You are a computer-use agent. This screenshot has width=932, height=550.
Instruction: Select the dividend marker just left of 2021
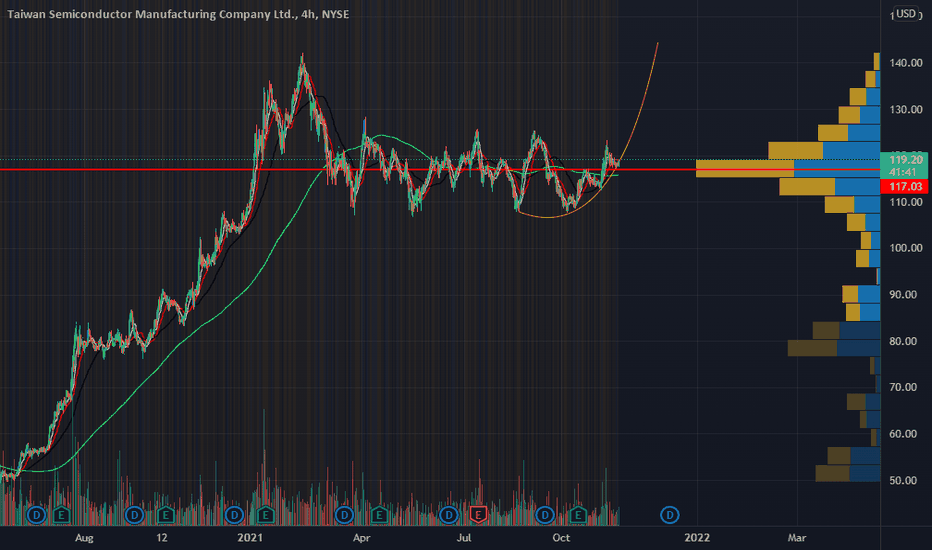tap(234, 515)
